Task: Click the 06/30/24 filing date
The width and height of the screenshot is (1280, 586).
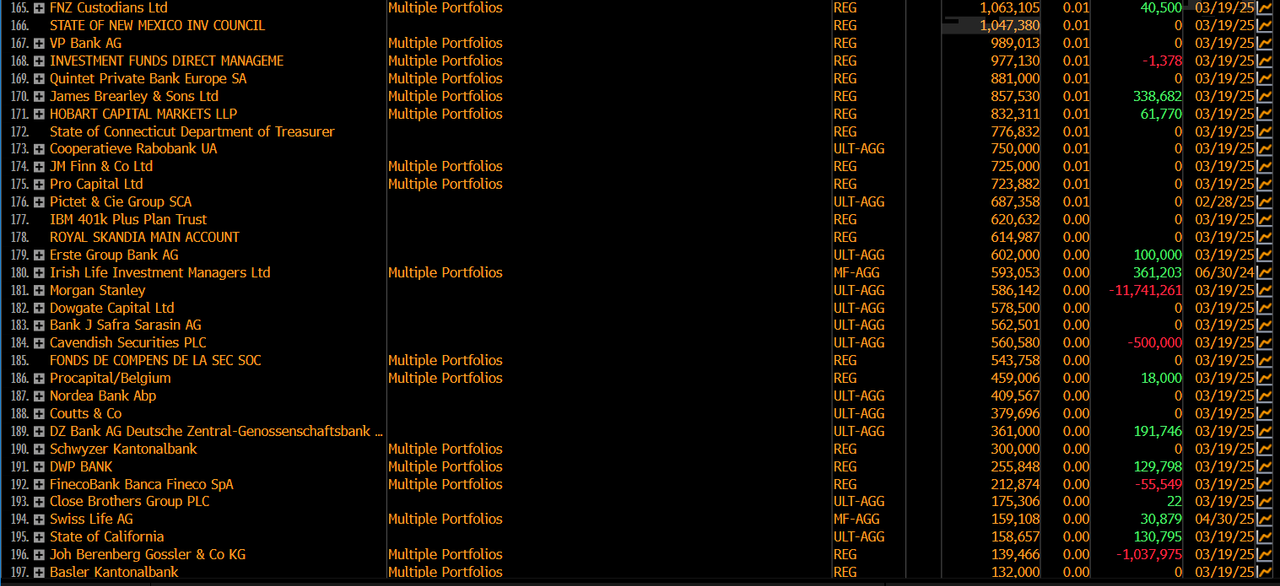Action: (1225, 272)
